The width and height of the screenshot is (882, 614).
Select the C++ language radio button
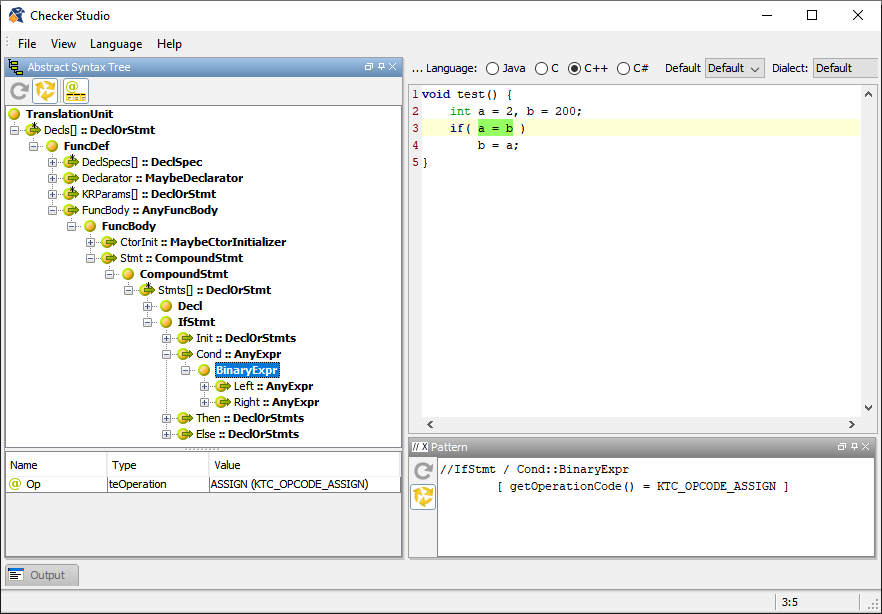tap(574, 69)
